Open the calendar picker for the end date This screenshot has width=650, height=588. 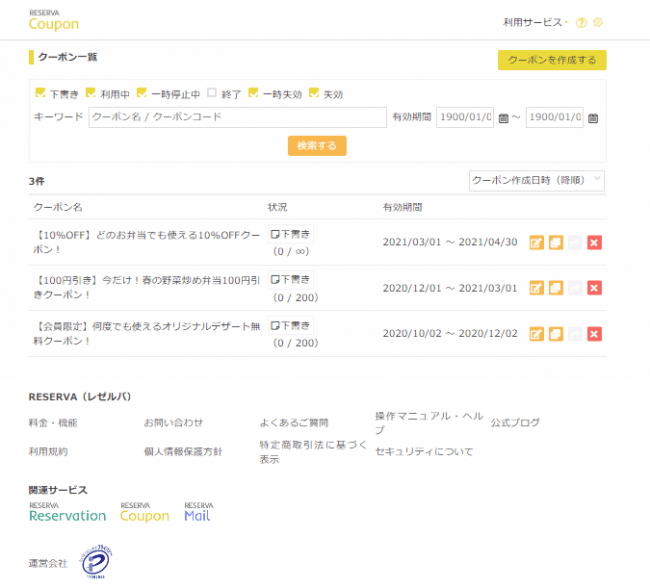(593, 118)
